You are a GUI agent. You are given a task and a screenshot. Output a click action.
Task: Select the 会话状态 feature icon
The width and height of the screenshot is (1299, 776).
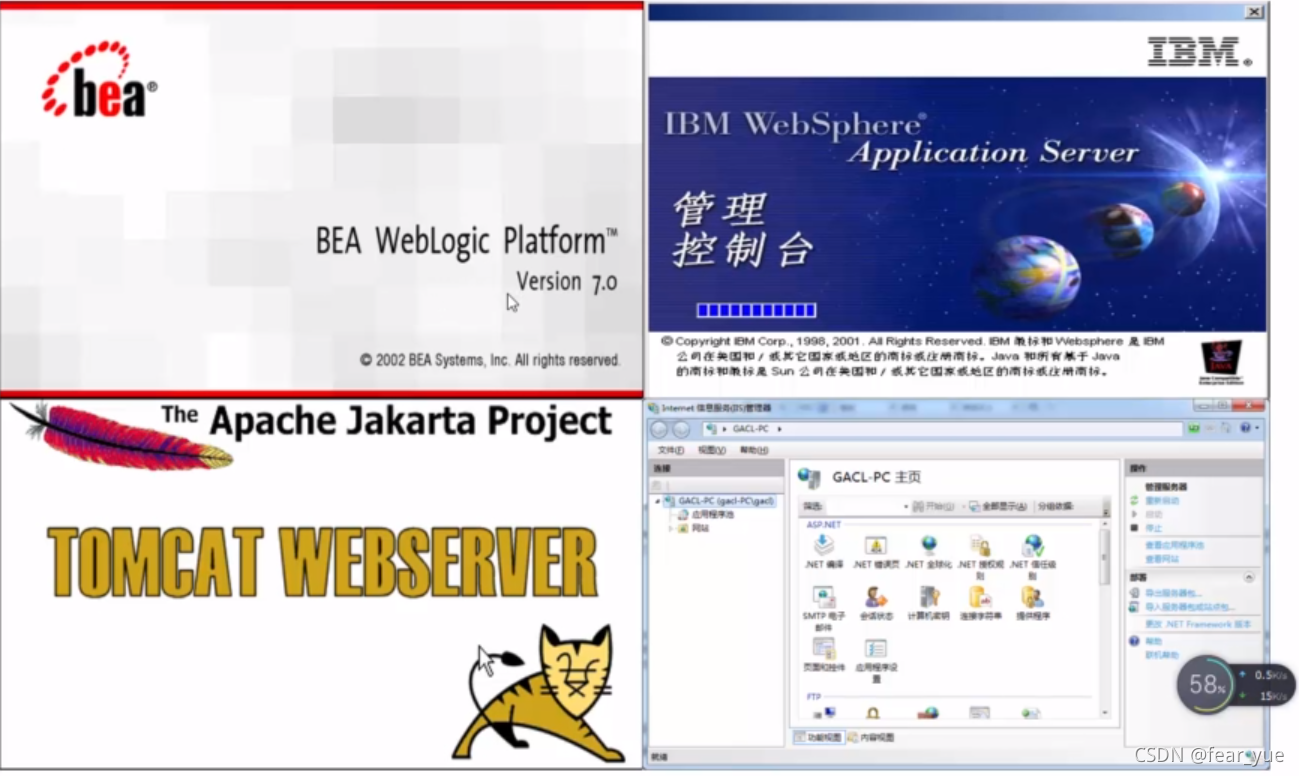[874, 597]
